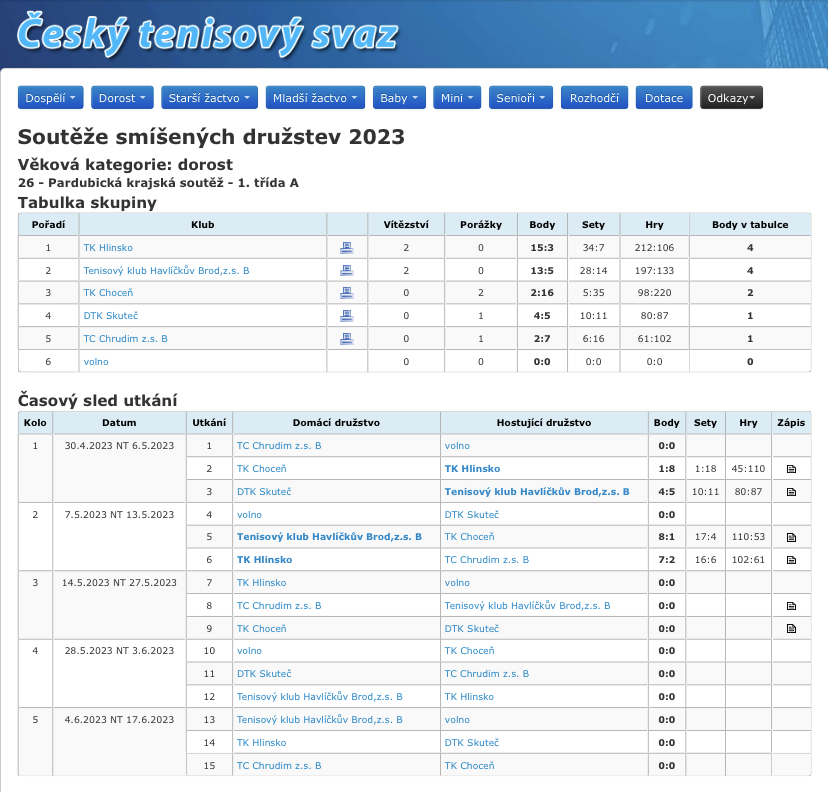Open match report icon for match 3
Screen dimensions: 828x792
pyautogui.click(x=791, y=492)
